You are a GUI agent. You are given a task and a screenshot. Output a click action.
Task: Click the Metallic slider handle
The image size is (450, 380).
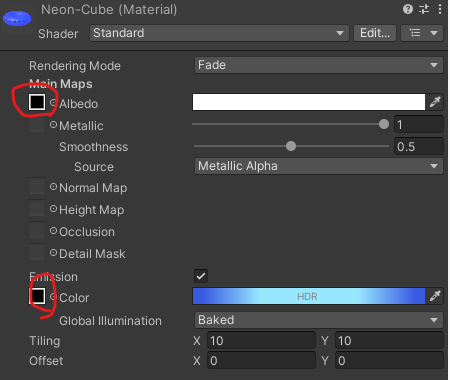point(384,124)
